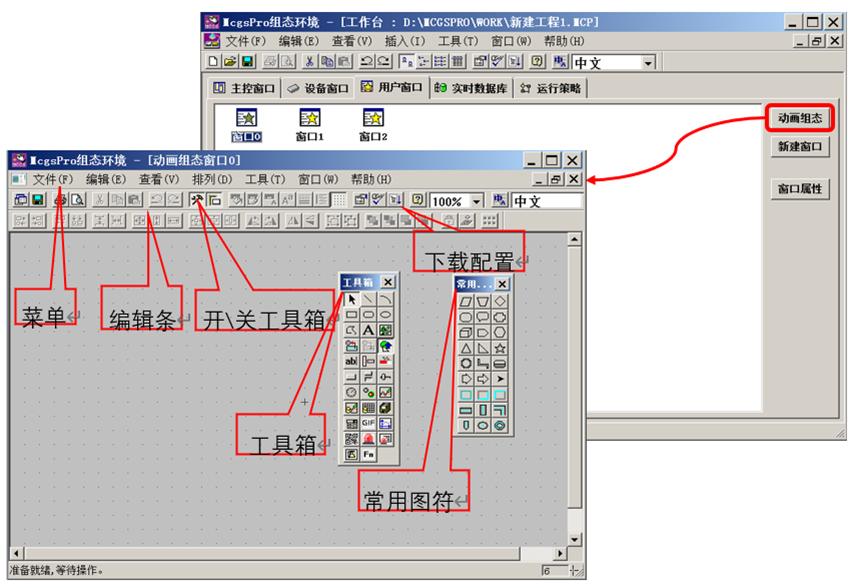865x588 pixels.
Task: Select the QR code tool in the toolbox
Action: point(351,439)
